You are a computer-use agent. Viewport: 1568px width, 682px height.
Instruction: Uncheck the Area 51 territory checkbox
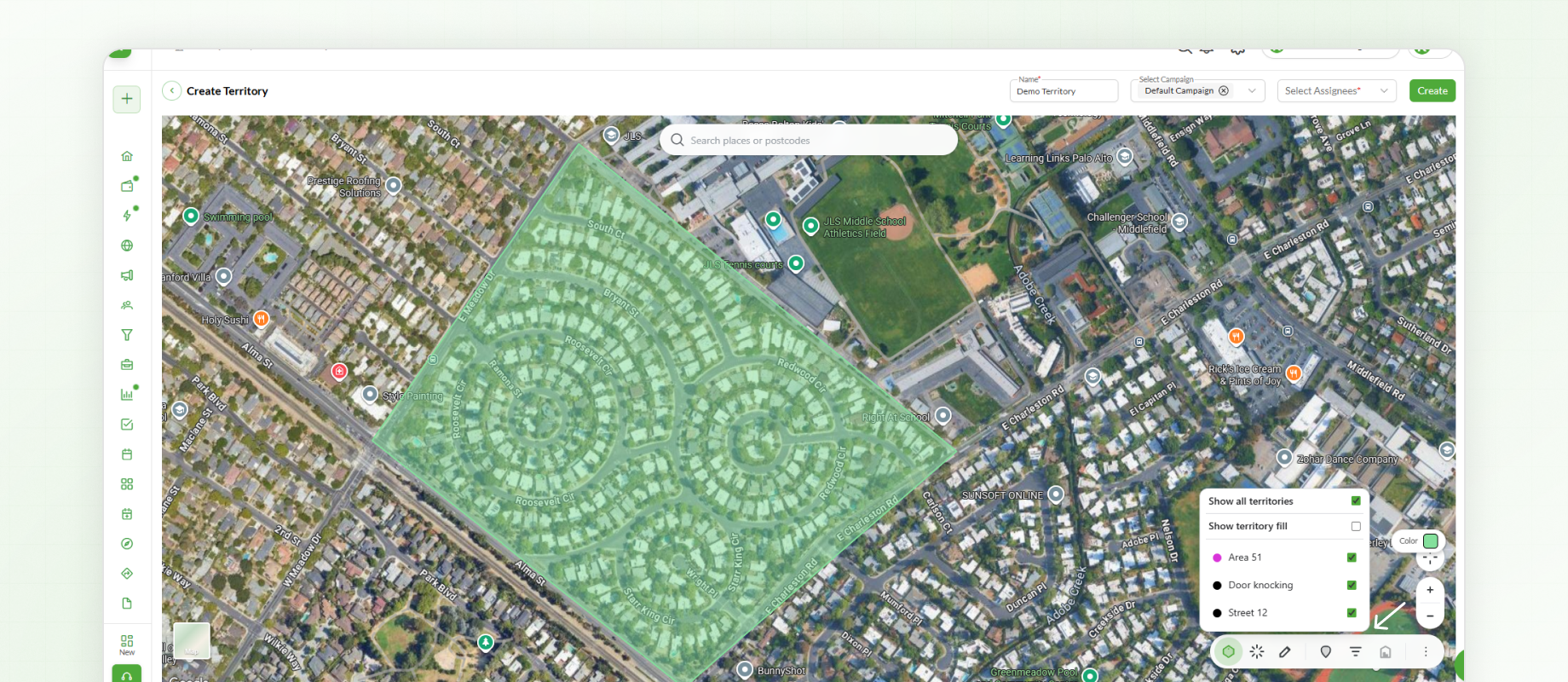[x=1352, y=558]
